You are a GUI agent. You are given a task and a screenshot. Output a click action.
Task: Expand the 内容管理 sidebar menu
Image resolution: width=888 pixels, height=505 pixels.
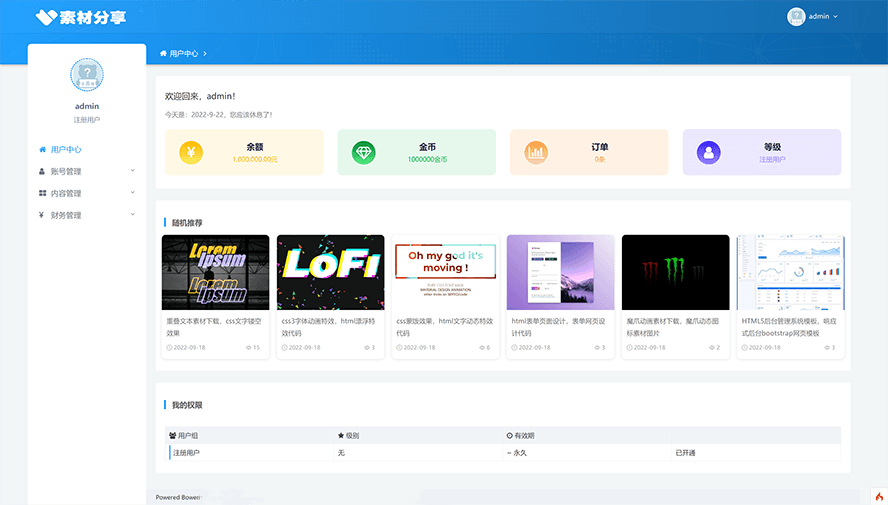[x=86, y=193]
